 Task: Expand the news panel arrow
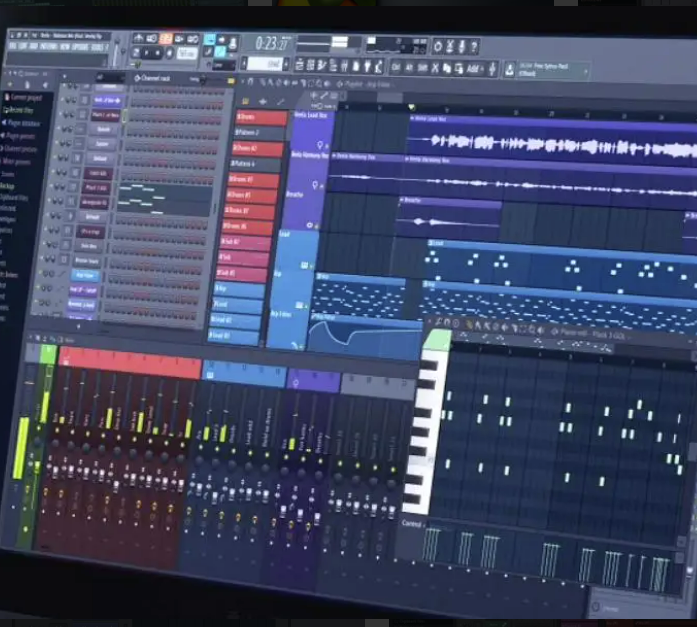point(585,72)
